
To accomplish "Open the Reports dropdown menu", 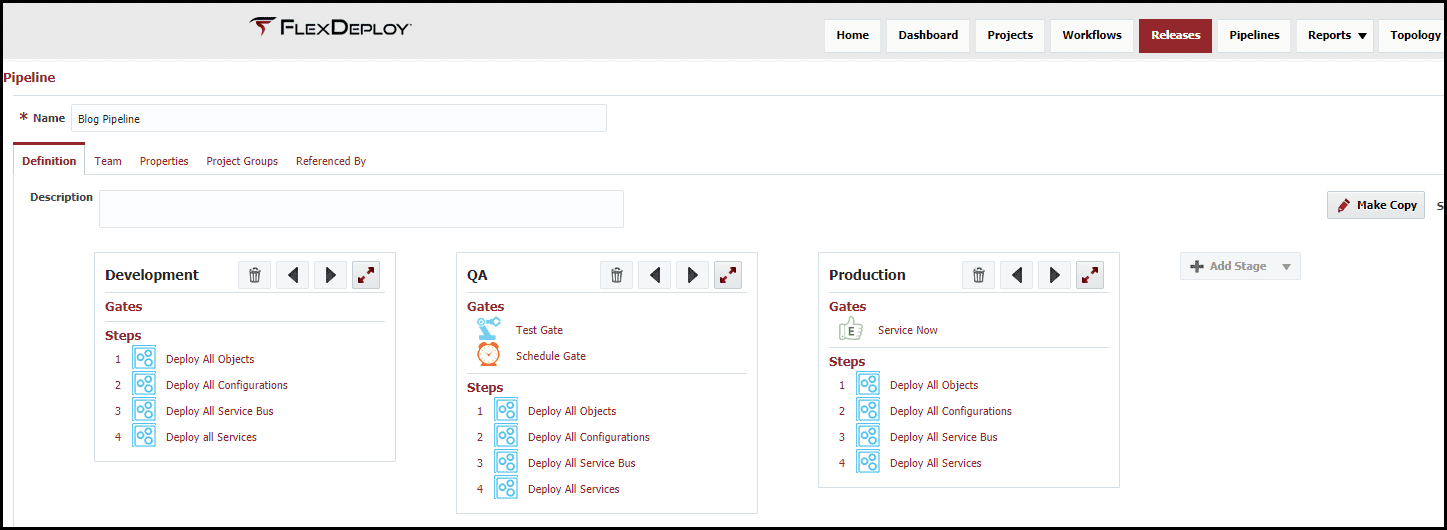I will (1336, 36).
